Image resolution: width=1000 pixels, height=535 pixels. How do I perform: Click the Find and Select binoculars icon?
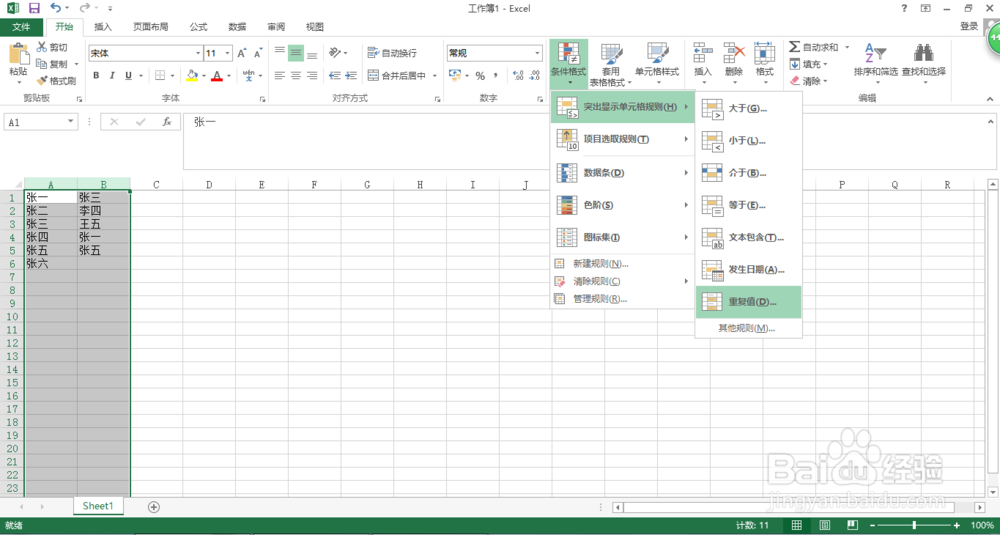923,52
